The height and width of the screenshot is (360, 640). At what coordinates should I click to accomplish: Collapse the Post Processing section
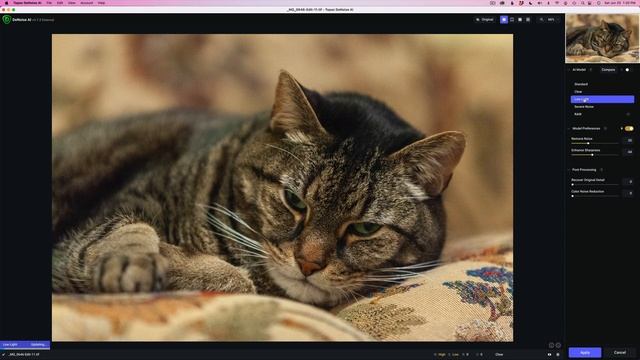[569, 170]
